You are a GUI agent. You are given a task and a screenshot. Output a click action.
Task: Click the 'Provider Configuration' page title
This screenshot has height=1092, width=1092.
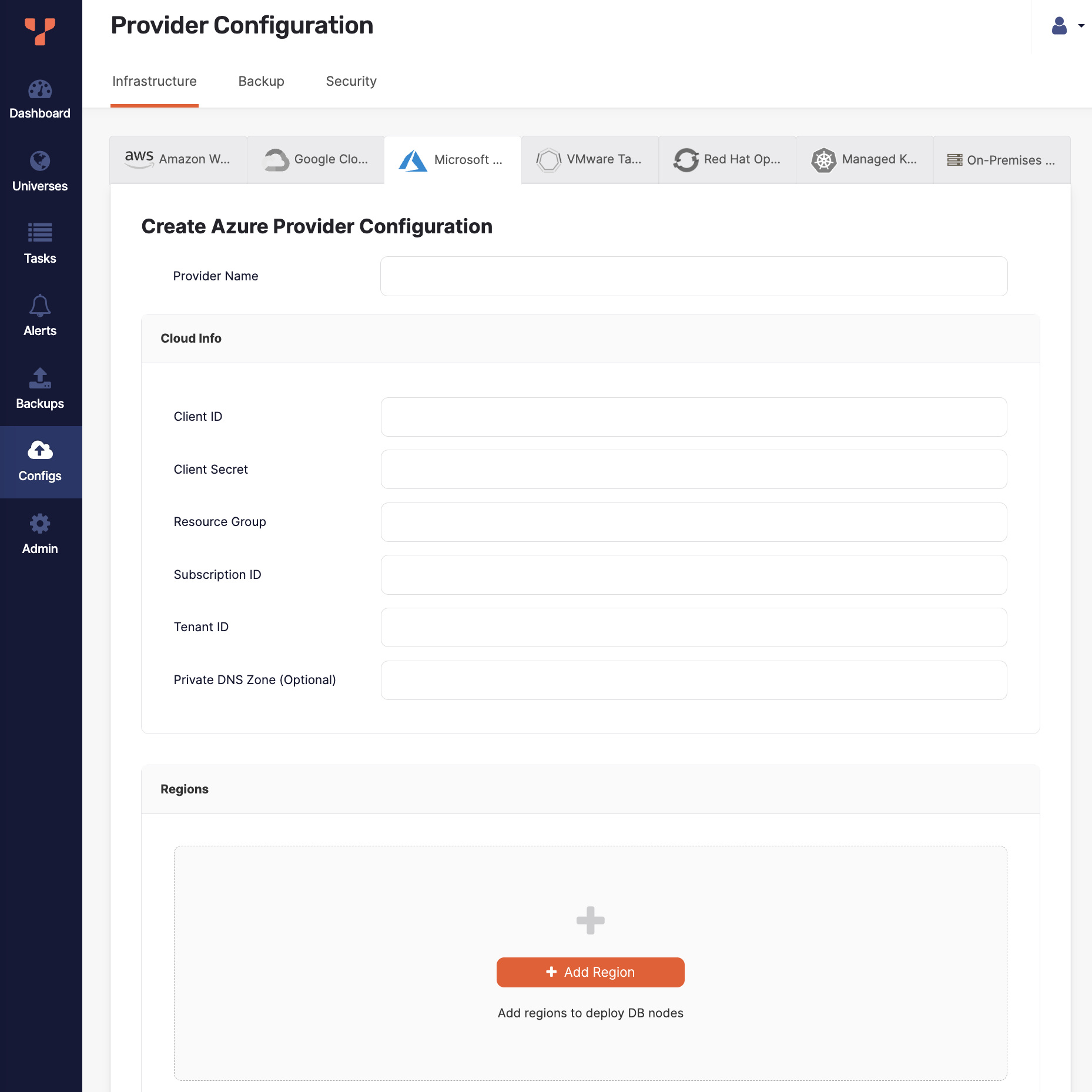click(242, 26)
